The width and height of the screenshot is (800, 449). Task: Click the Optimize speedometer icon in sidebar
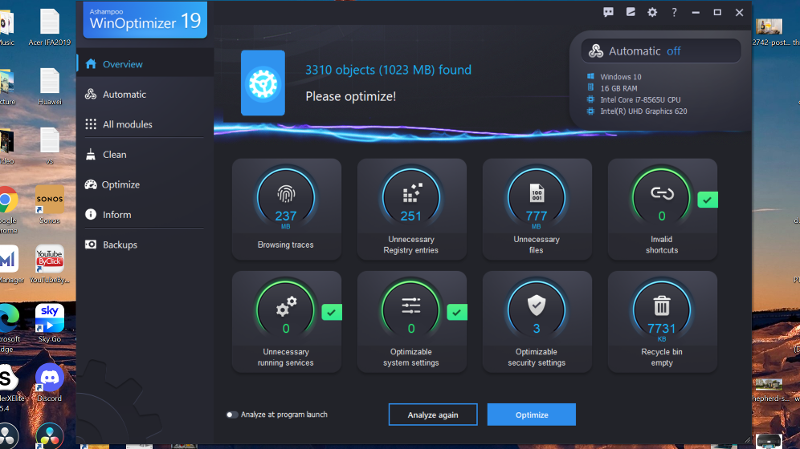[91, 184]
